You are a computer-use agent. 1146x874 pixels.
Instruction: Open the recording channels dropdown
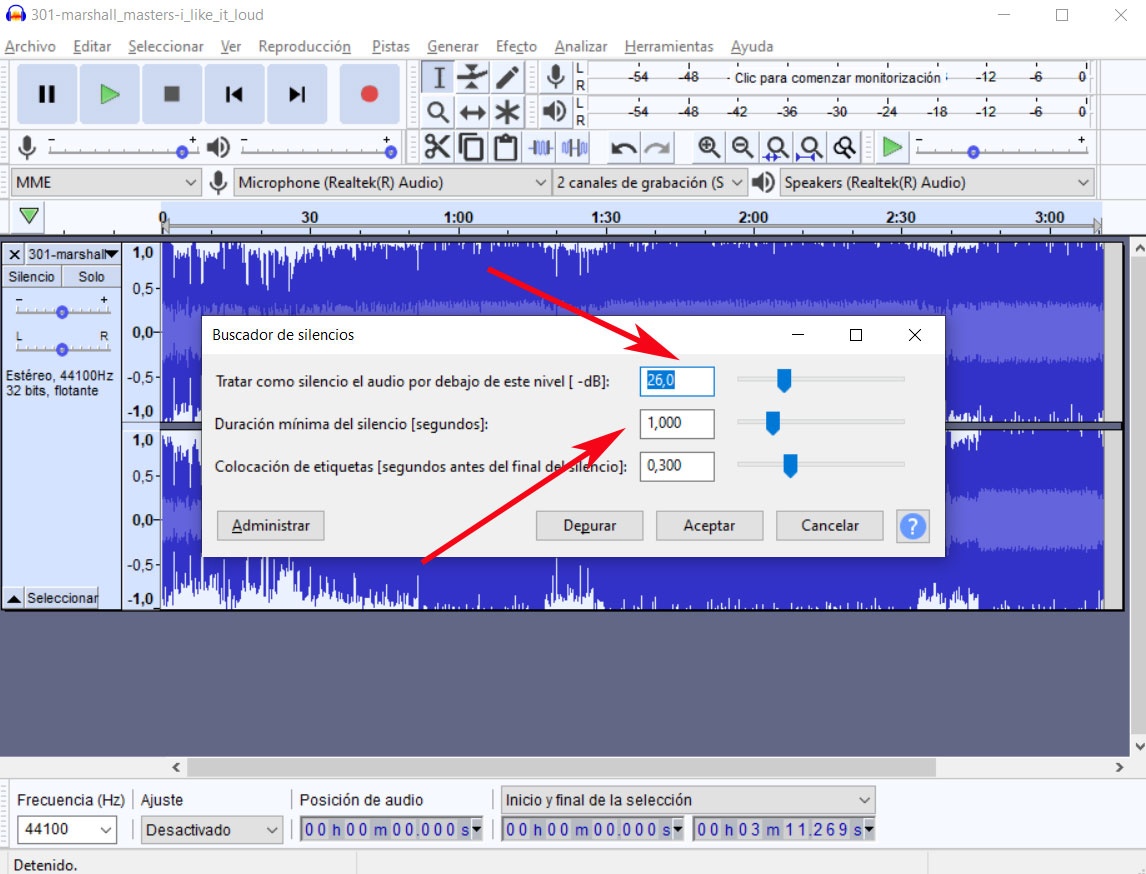650,183
